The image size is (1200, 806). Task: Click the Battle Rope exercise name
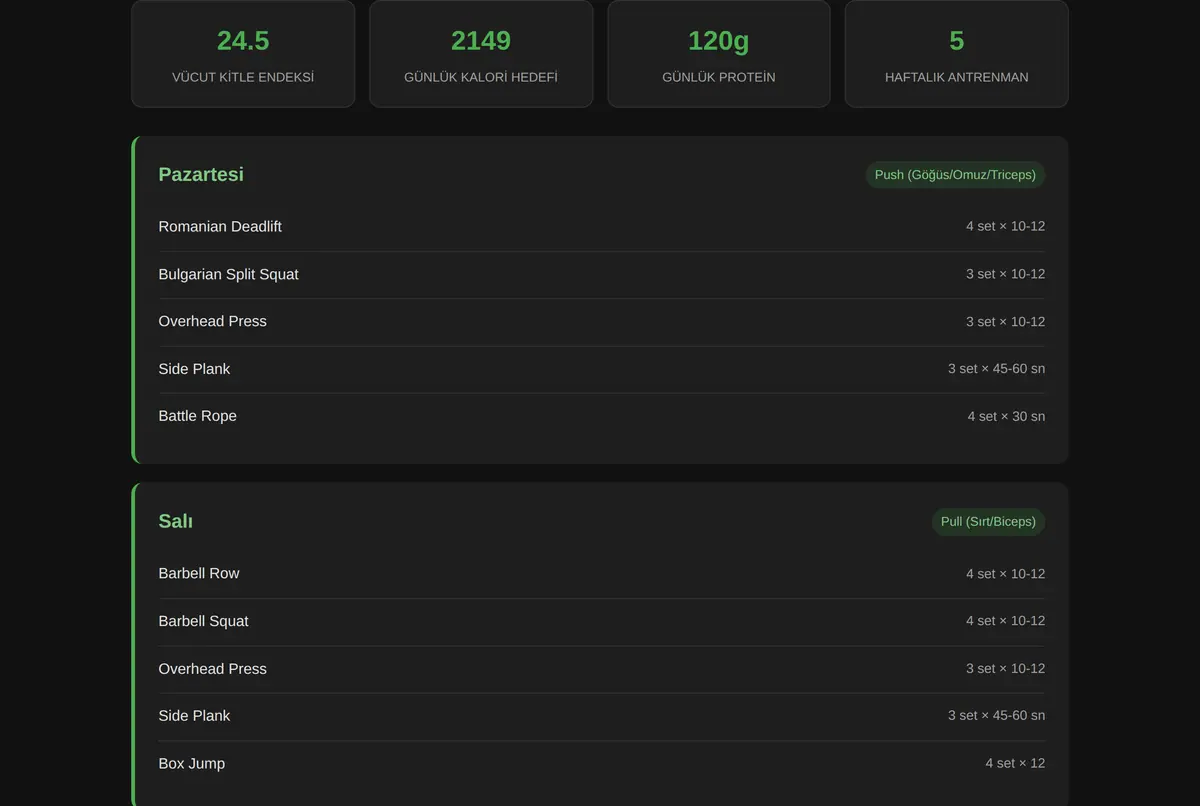coord(197,416)
